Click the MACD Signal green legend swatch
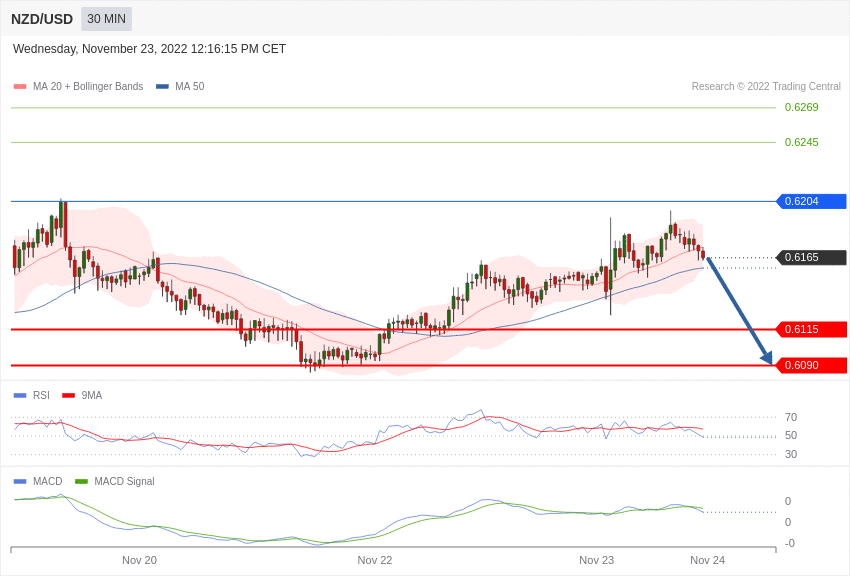This screenshot has height=576, width=850. click(x=81, y=482)
